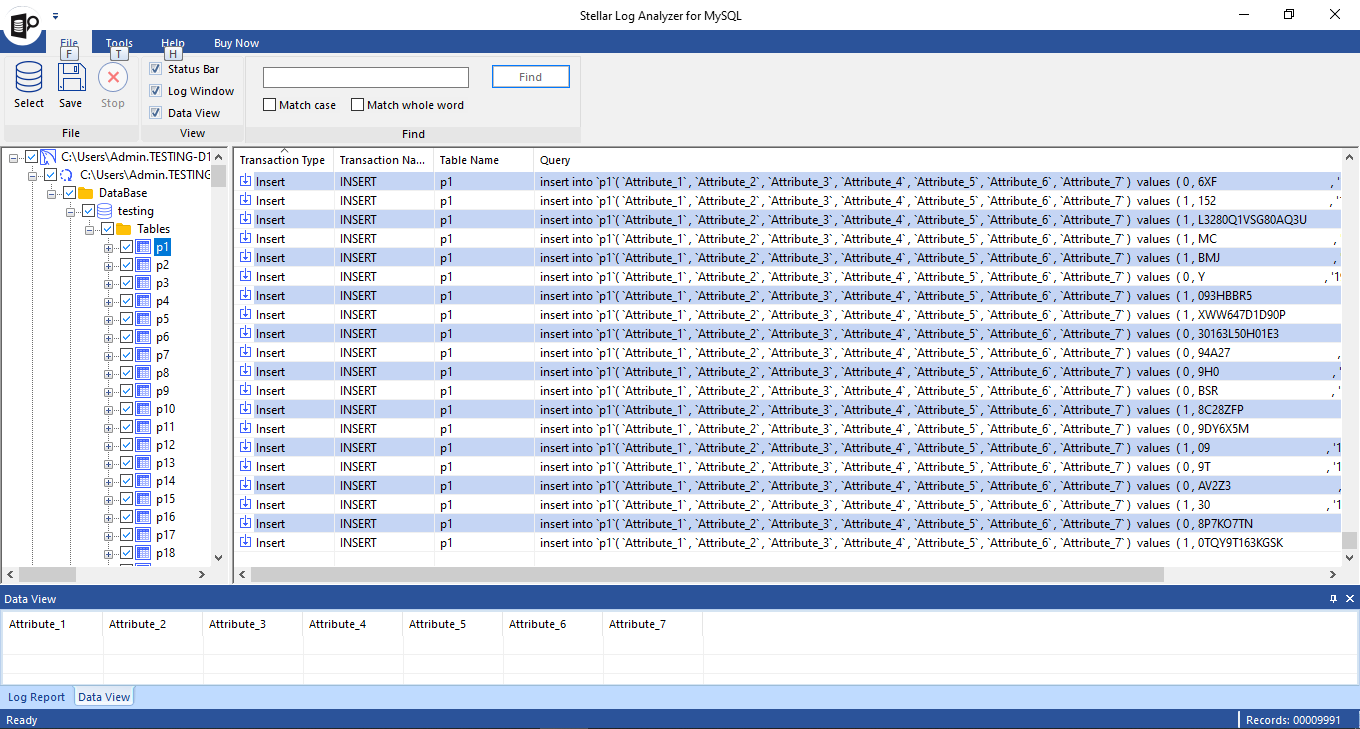
Task: Pin the Data View panel
Action: 1333,599
